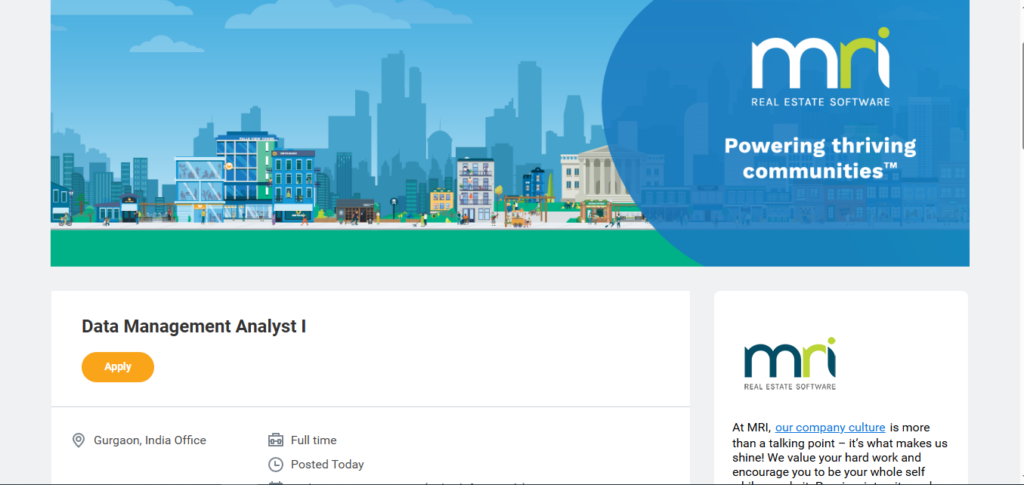Click the 'Full time' employment type text
The width and height of the screenshot is (1024, 485).
(313, 441)
